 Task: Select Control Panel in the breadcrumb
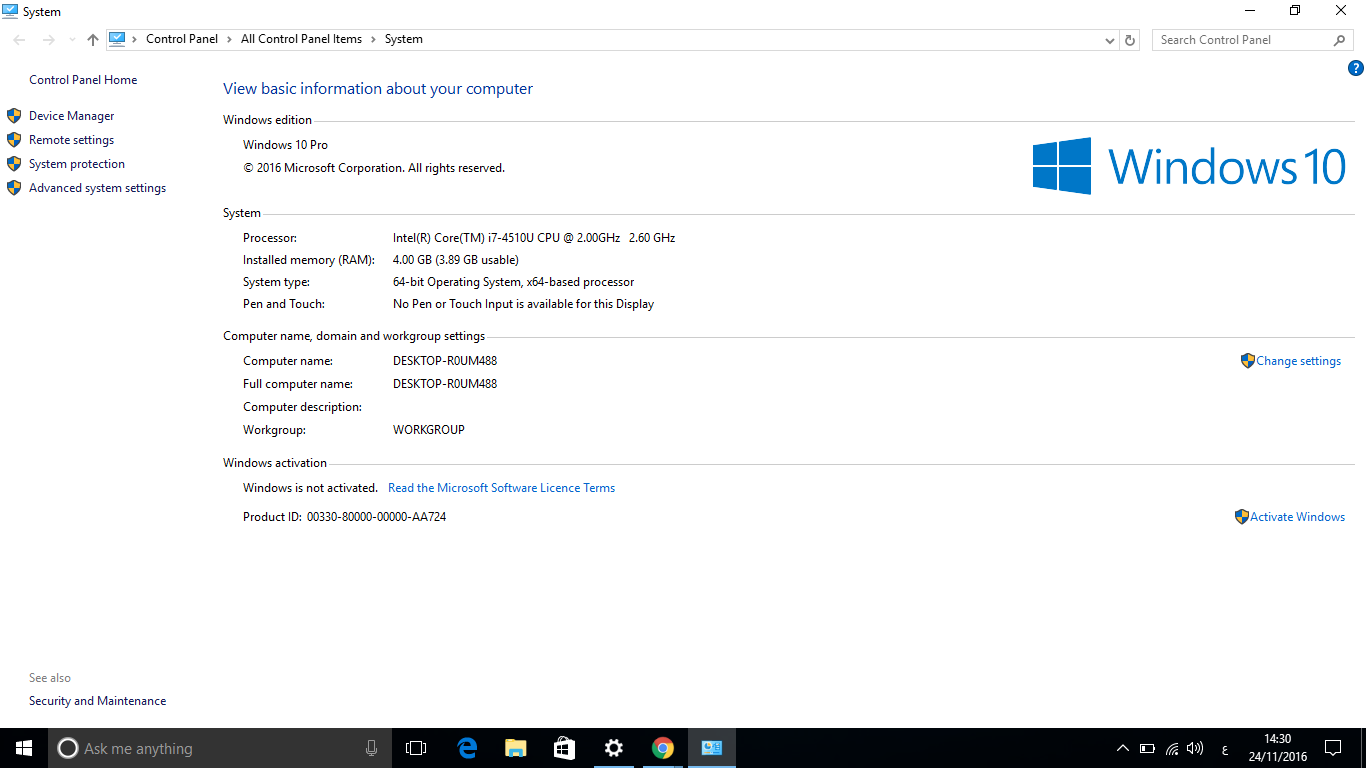[x=182, y=39]
